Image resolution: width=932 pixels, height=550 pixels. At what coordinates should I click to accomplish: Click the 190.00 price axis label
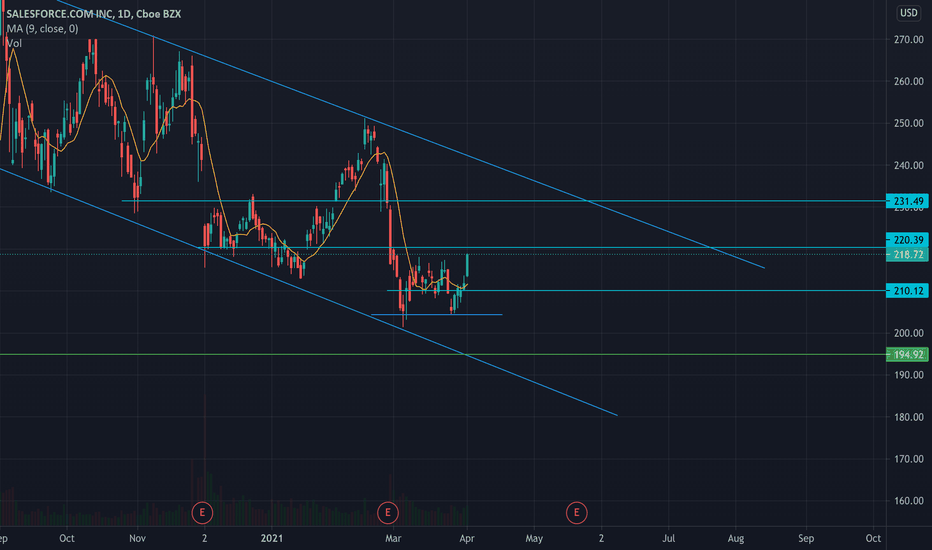click(909, 375)
